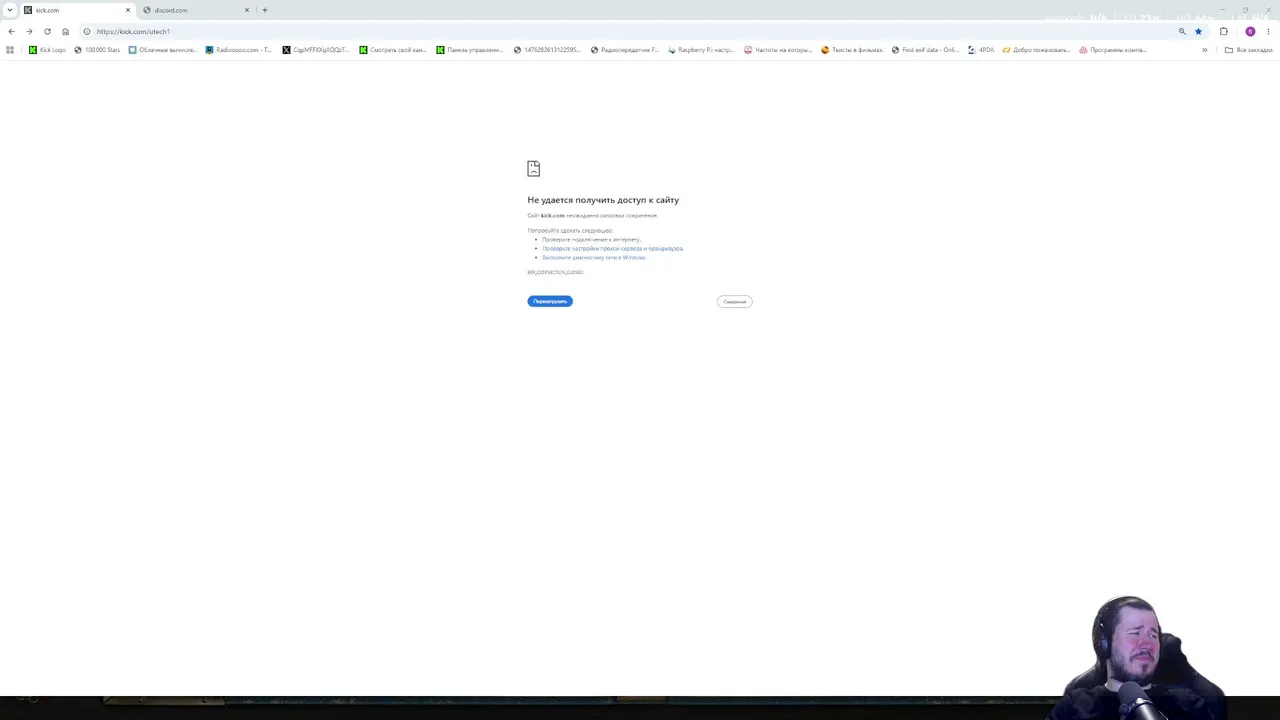This screenshot has height=720, width=1280.
Task: Open the 'Панель управлени...' bookmark
Action: [470, 50]
